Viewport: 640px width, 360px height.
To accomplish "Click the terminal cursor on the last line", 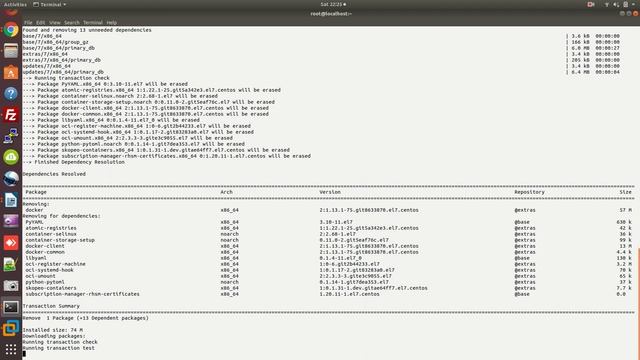I will coord(24,354).
